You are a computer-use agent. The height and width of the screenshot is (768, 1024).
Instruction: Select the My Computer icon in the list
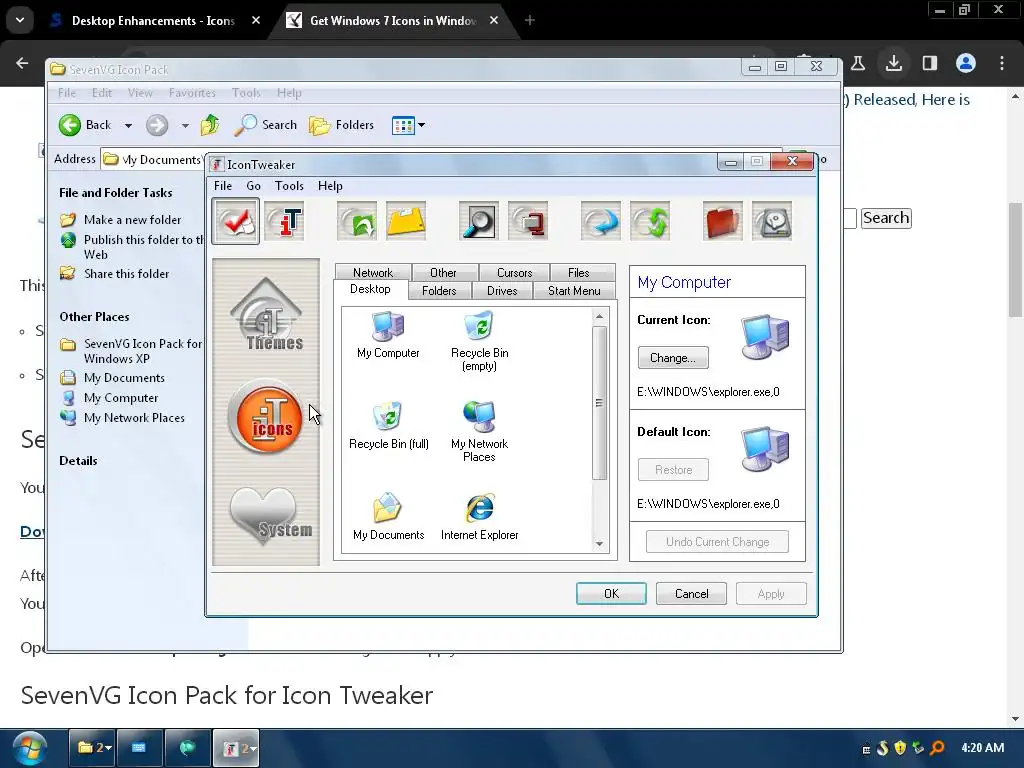[x=388, y=335]
